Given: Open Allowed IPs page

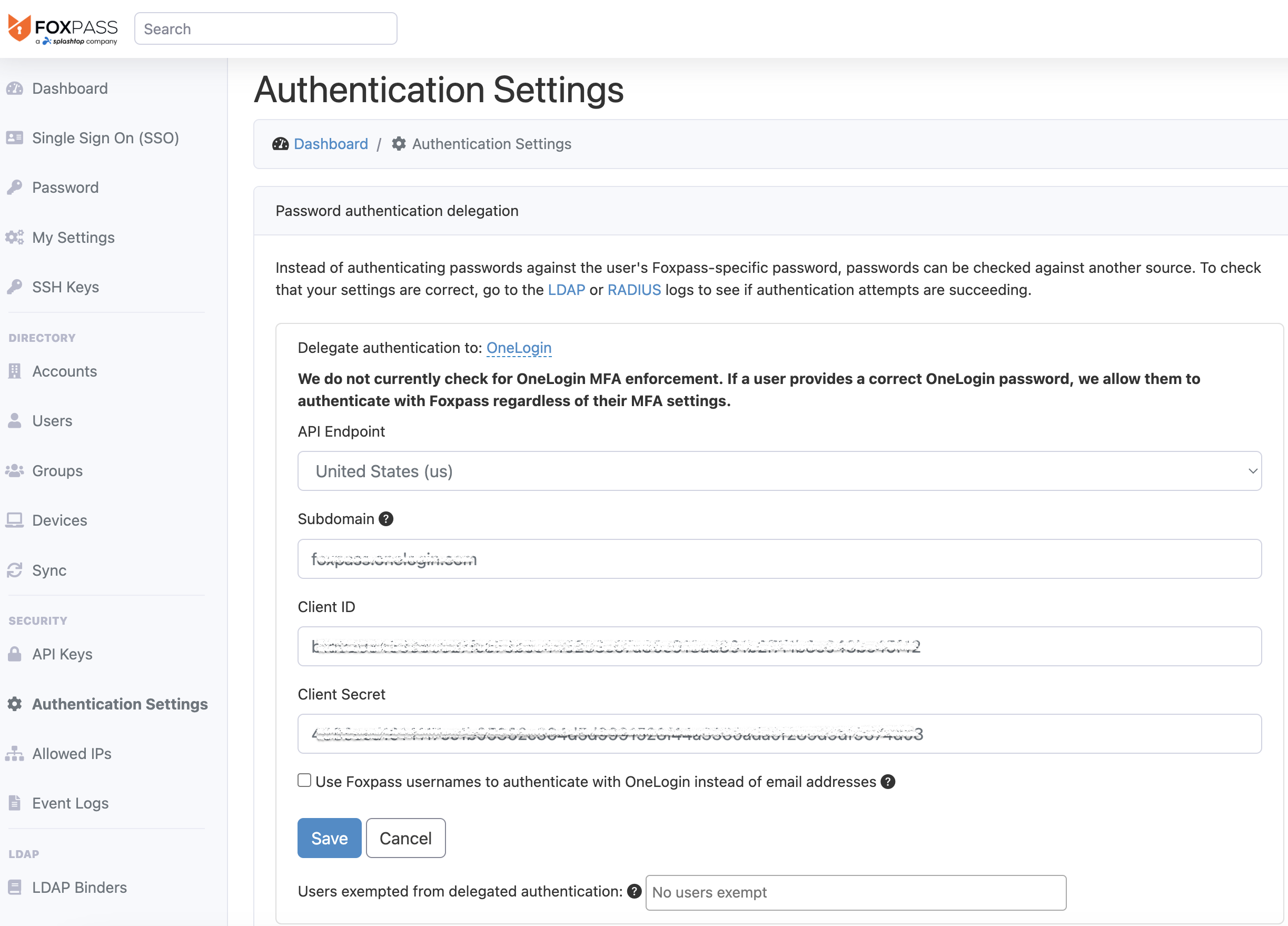Looking at the screenshot, I should click(x=72, y=754).
